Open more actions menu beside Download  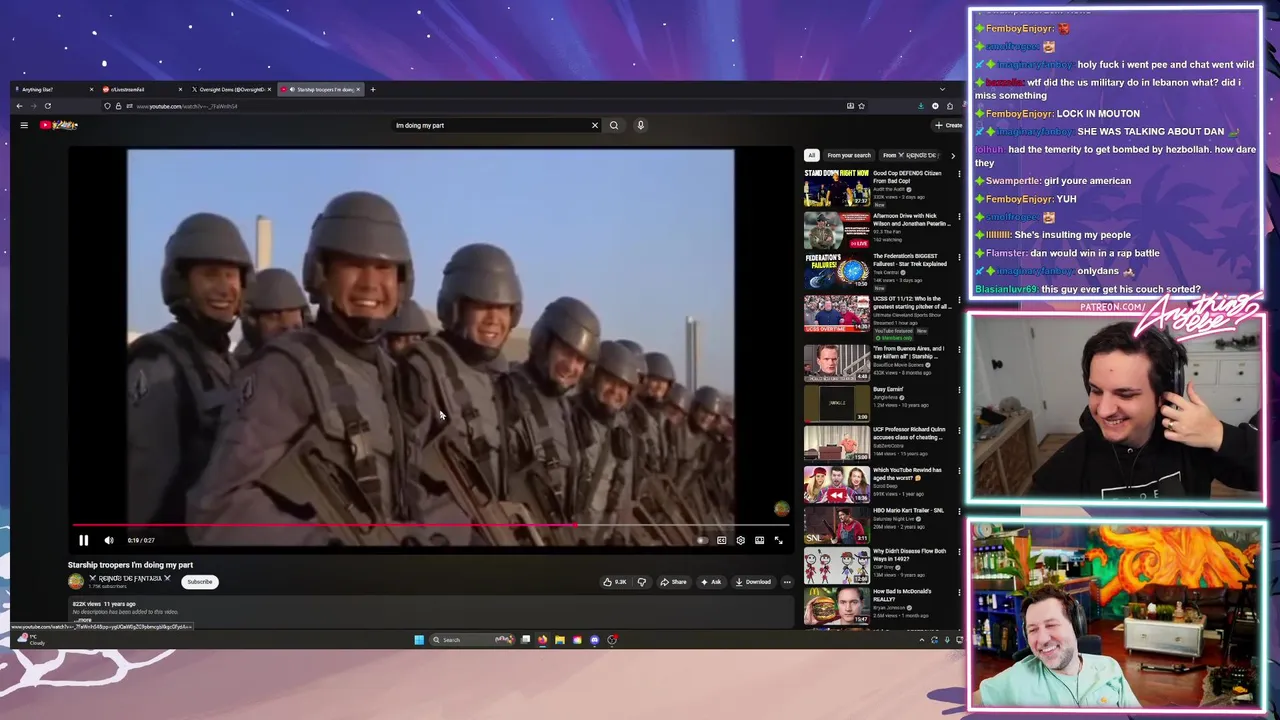pos(787,582)
